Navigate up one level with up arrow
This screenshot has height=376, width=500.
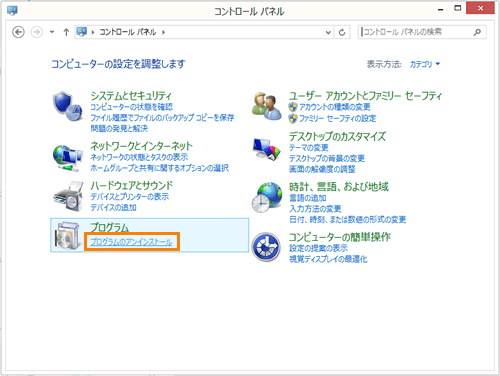(66, 32)
